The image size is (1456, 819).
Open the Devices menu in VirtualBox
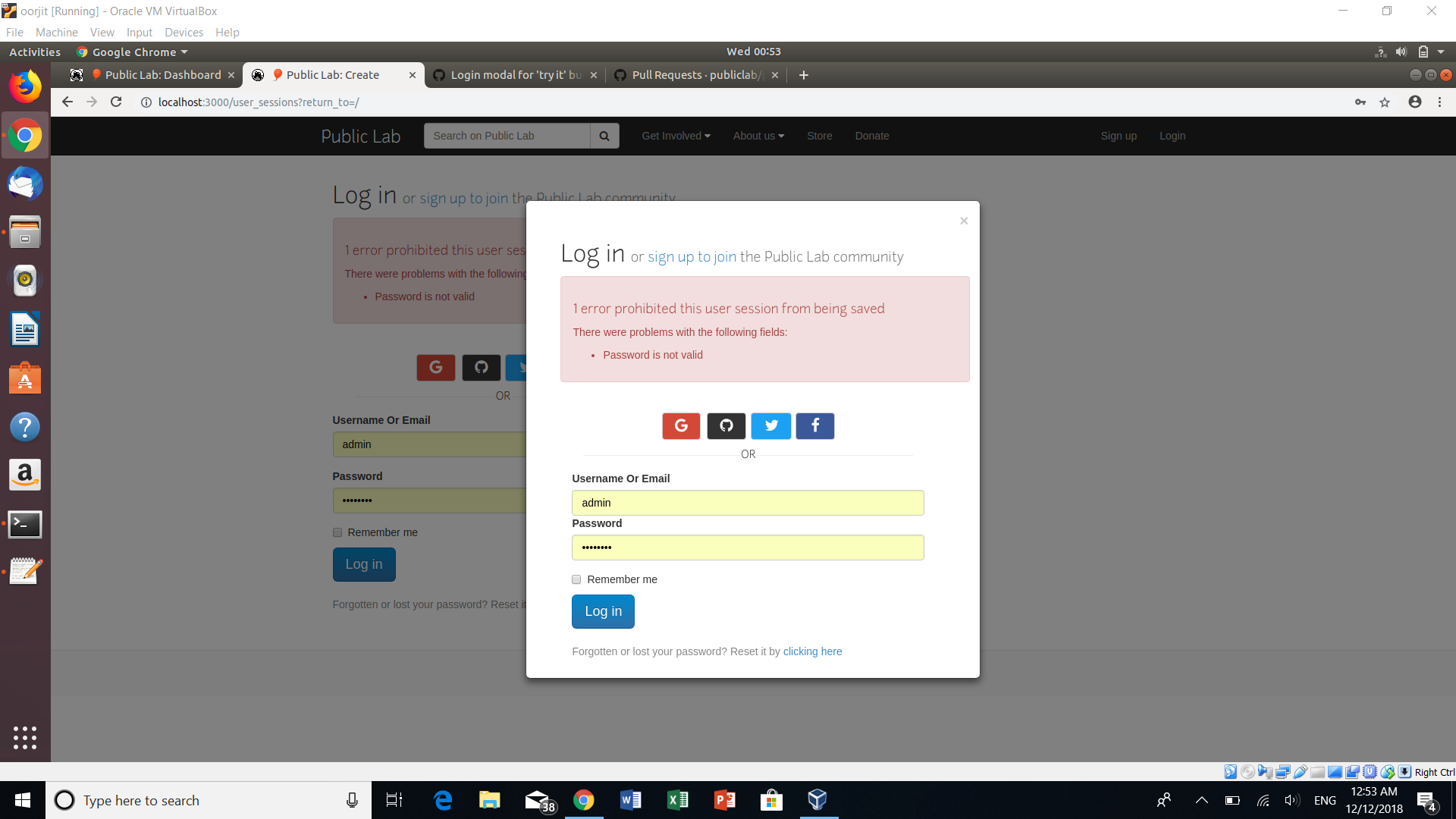[184, 33]
